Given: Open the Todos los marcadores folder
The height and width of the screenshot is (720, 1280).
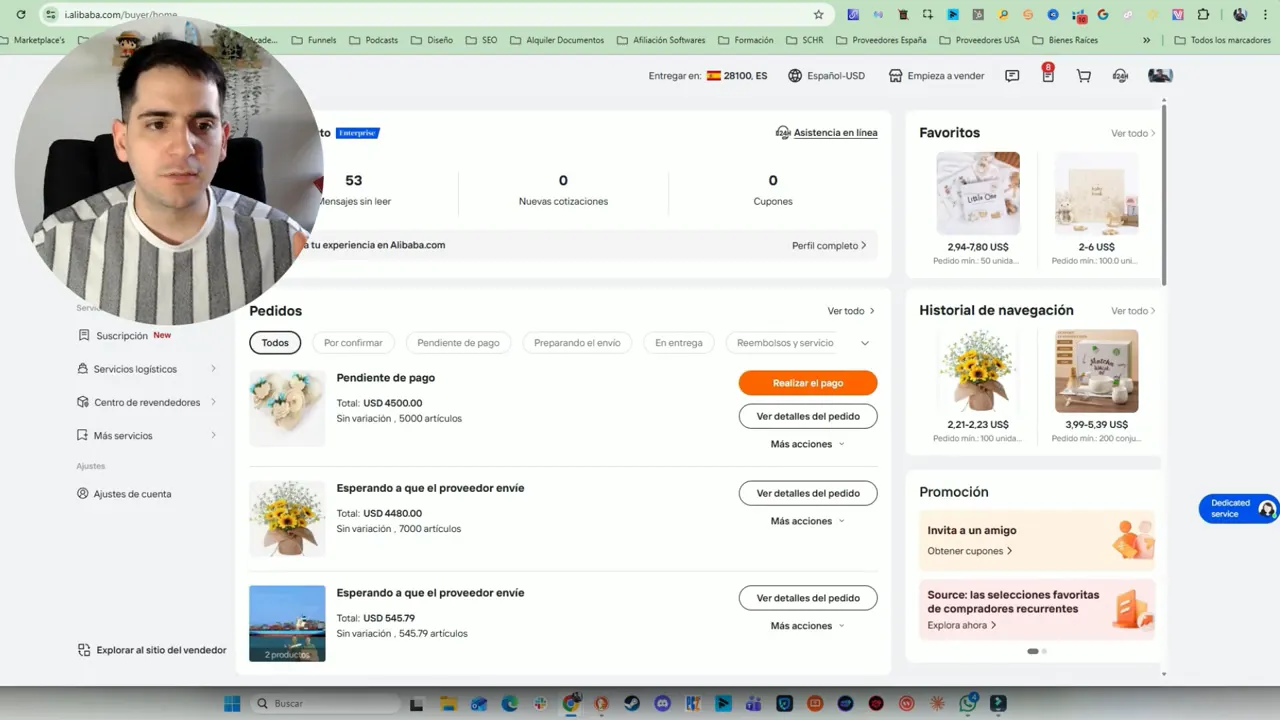Looking at the screenshot, I should click(x=1222, y=40).
